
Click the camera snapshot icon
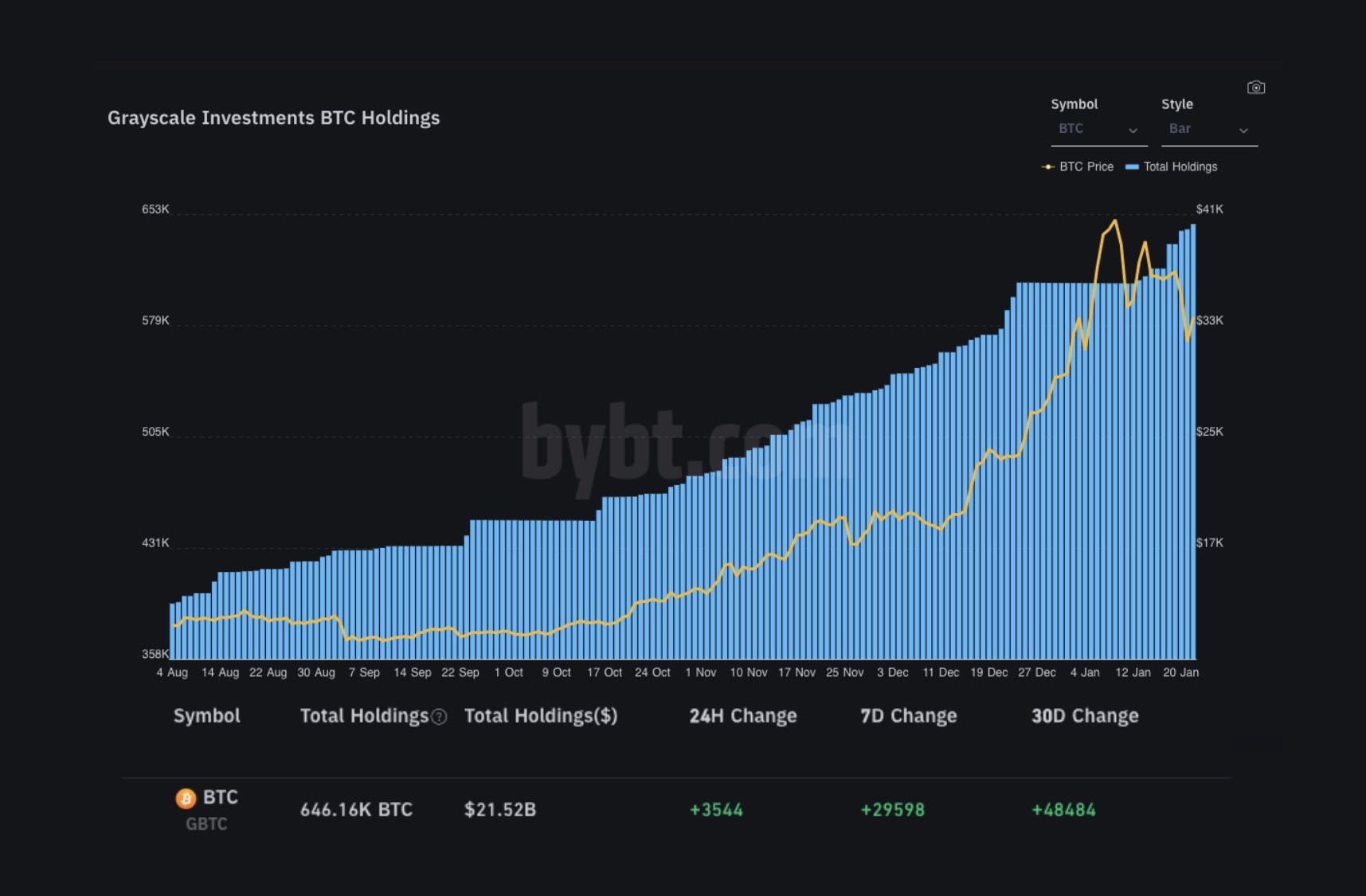[1256, 88]
